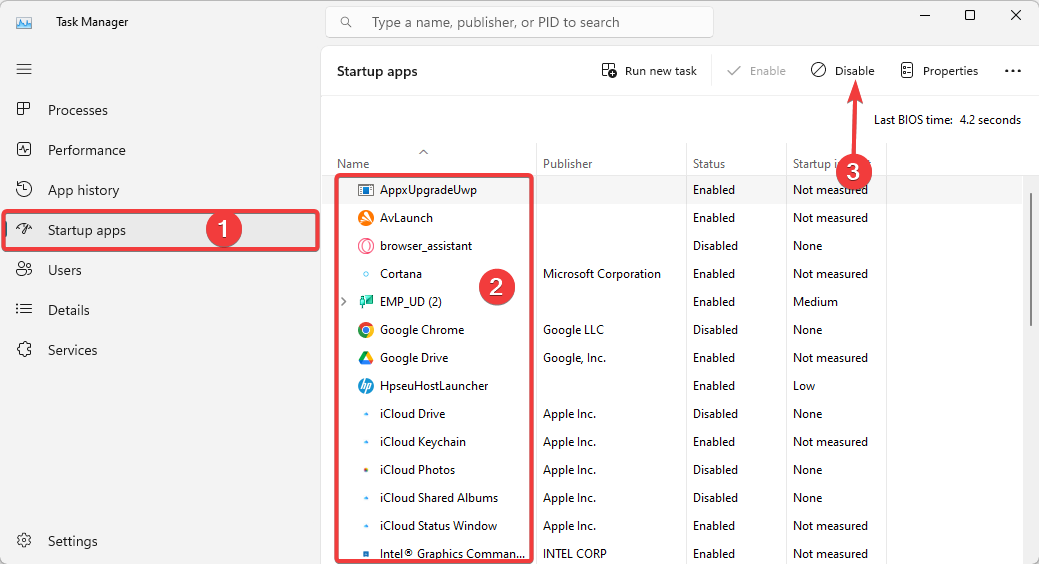Click the Last BIOS time value
Viewport: 1039px width, 564px height.
pyautogui.click(x=990, y=120)
